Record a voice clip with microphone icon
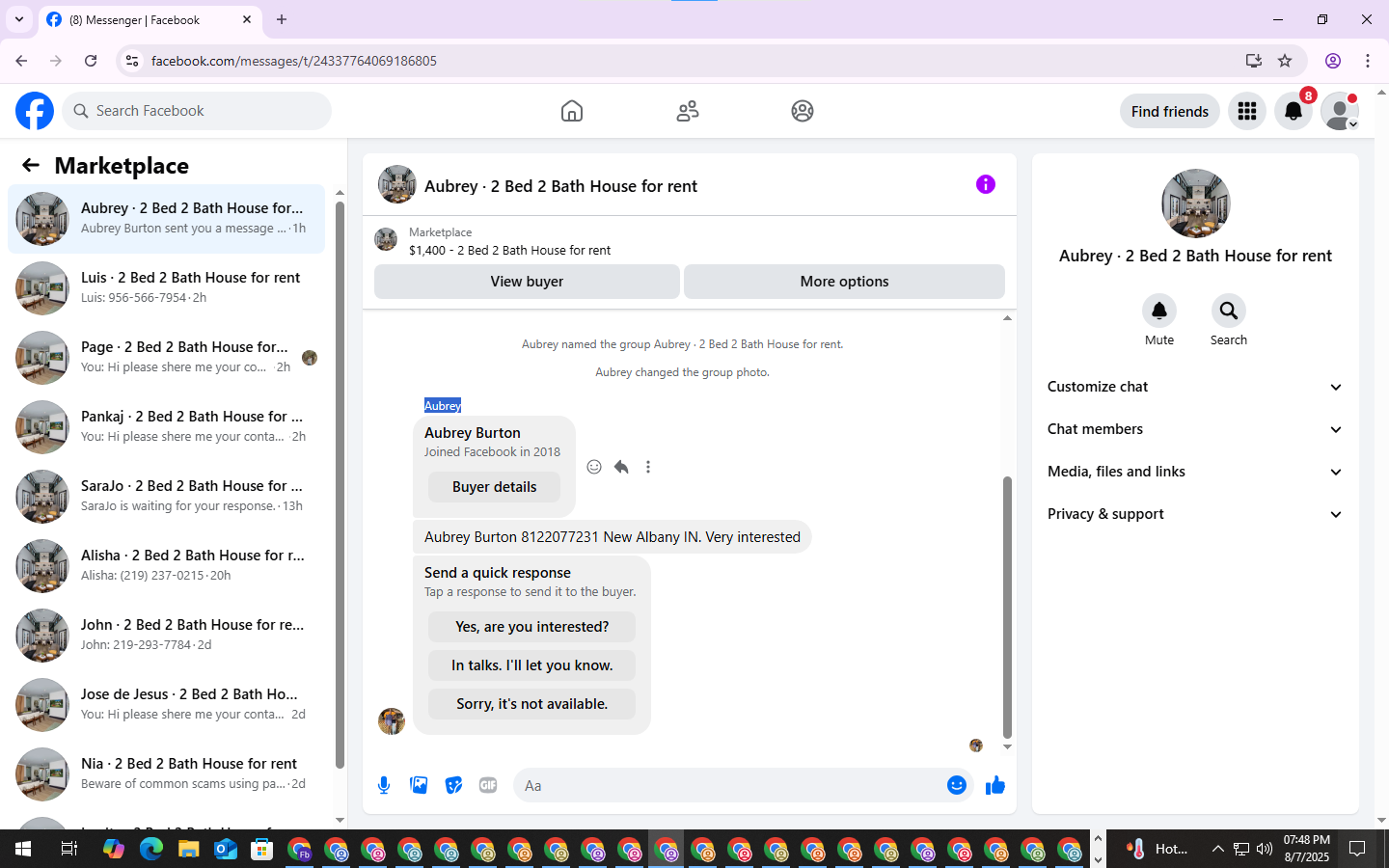 click(384, 785)
